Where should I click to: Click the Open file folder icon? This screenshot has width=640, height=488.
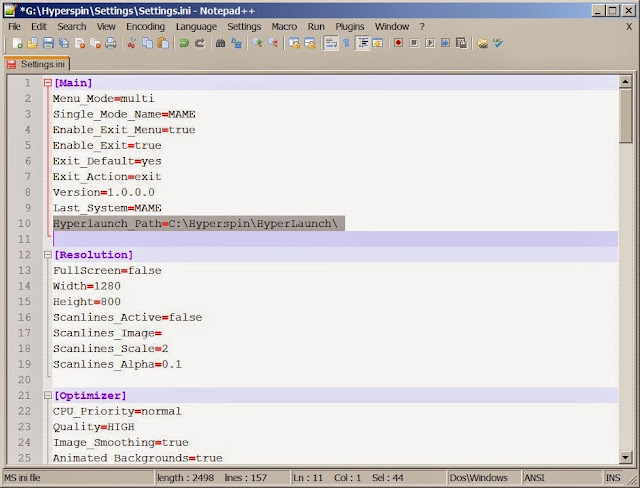[33, 43]
